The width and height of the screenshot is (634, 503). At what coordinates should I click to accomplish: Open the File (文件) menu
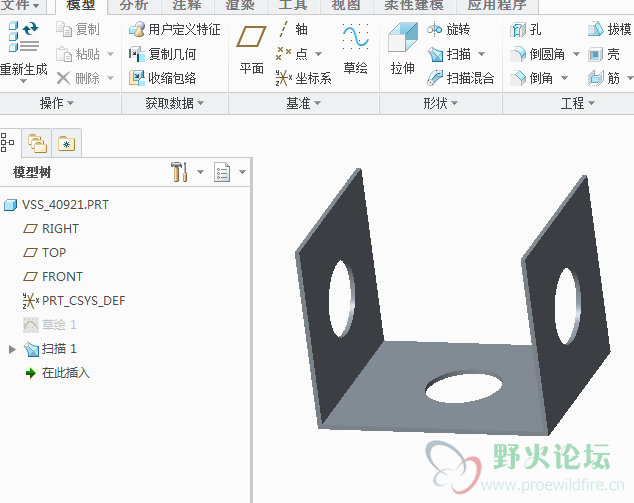[20, 5]
